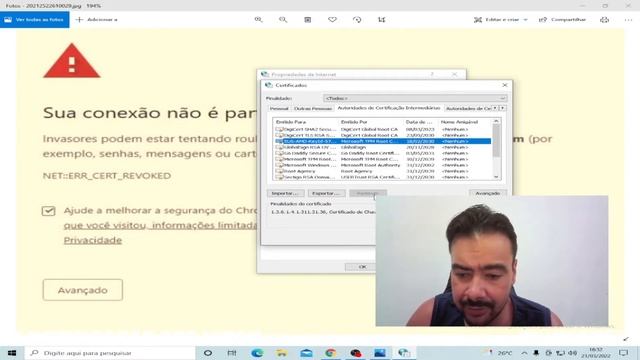Zoom out using the magnifier minus icon
The image size is (640, 360).
click(283, 20)
